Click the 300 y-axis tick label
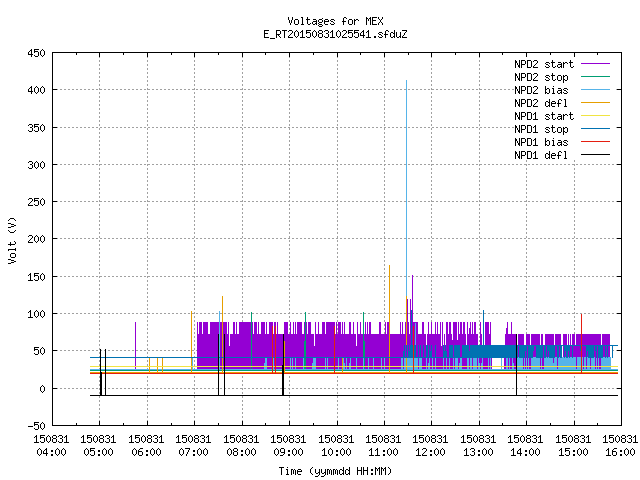The image size is (640, 480). (x=36, y=164)
